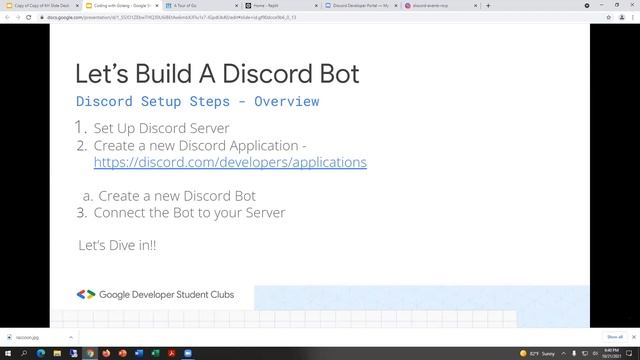This screenshot has width=640, height=360.
Task: Go forward in browser history
Action: coord(18,18)
